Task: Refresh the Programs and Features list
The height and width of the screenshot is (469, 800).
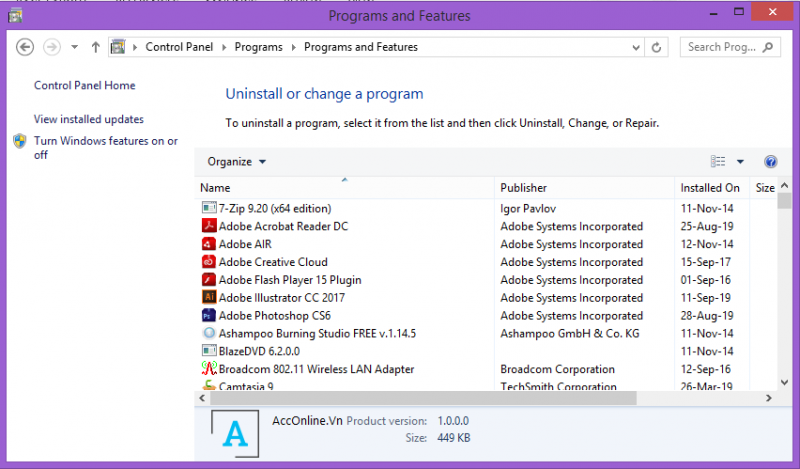Action: 657,47
